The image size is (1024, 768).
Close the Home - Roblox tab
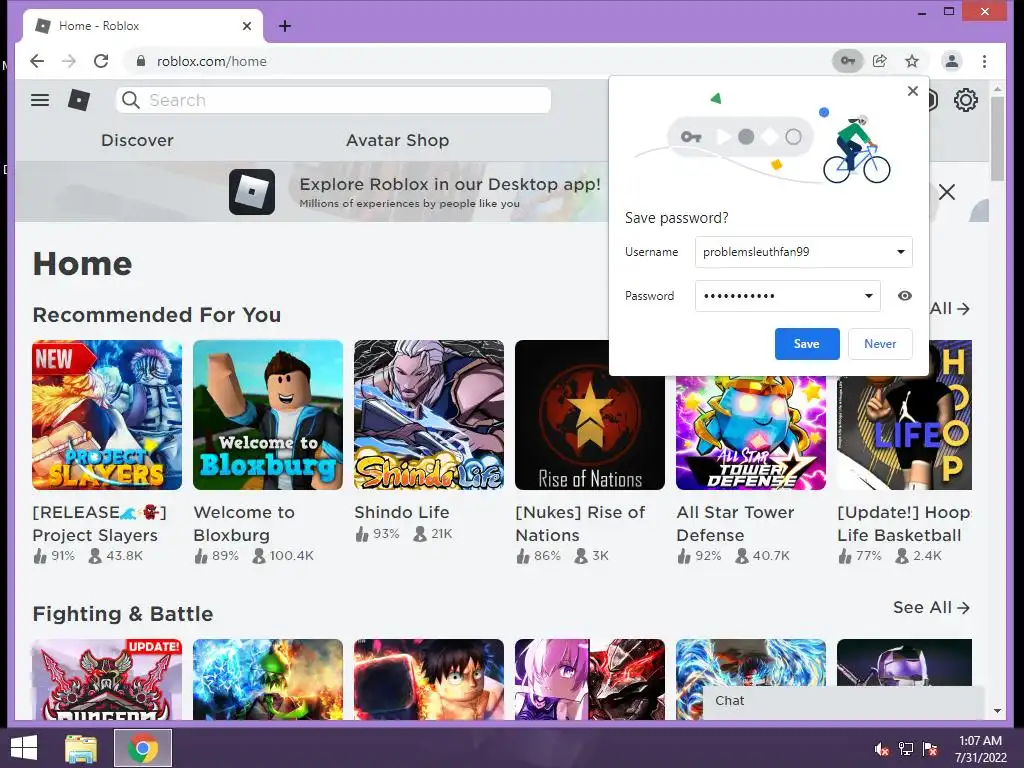pos(247,26)
